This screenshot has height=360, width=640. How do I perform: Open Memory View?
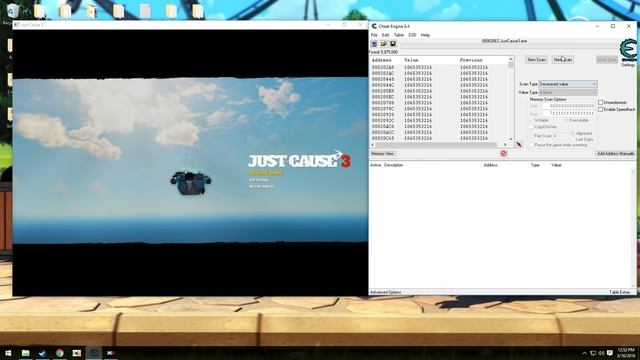pyautogui.click(x=382, y=153)
